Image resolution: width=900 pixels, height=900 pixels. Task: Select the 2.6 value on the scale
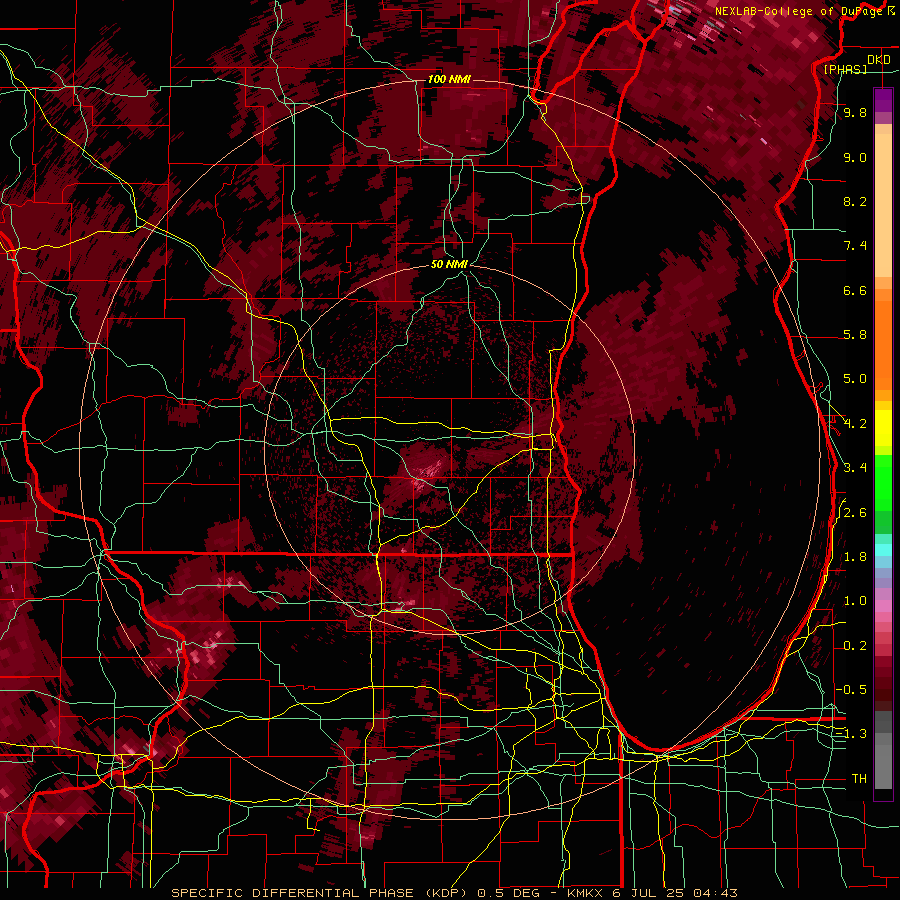(855, 513)
